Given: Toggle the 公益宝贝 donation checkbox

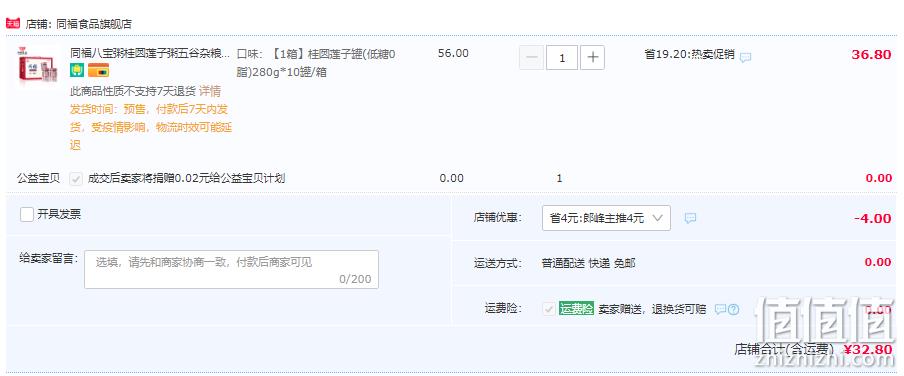Looking at the screenshot, I should pyautogui.click(x=76, y=178).
